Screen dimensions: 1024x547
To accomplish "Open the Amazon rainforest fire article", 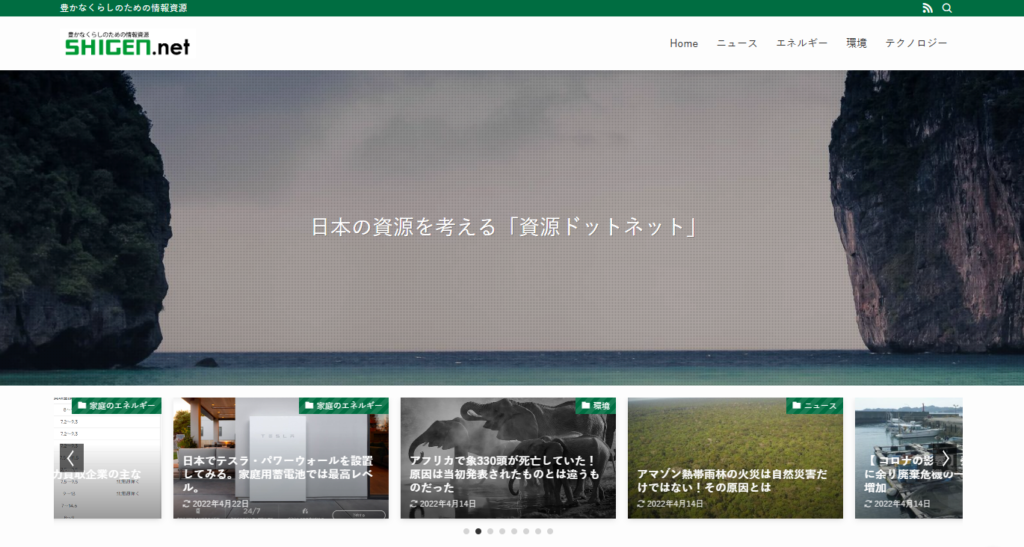I will (x=734, y=480).
